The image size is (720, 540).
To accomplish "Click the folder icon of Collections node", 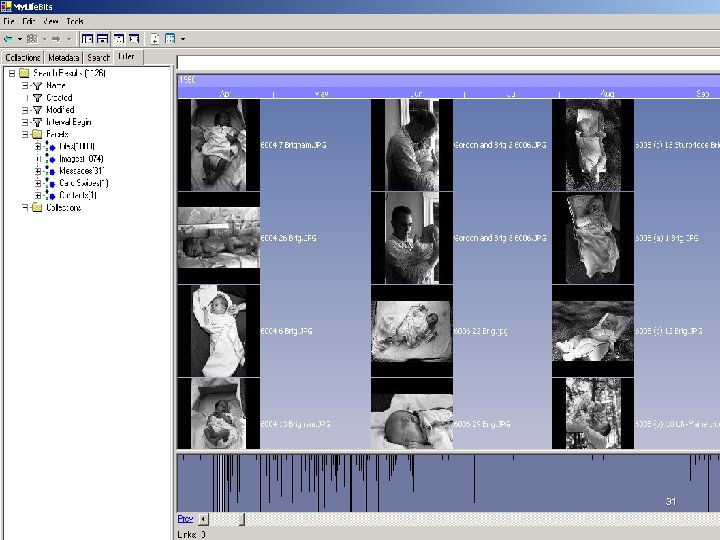I will [x=37, y=208].
